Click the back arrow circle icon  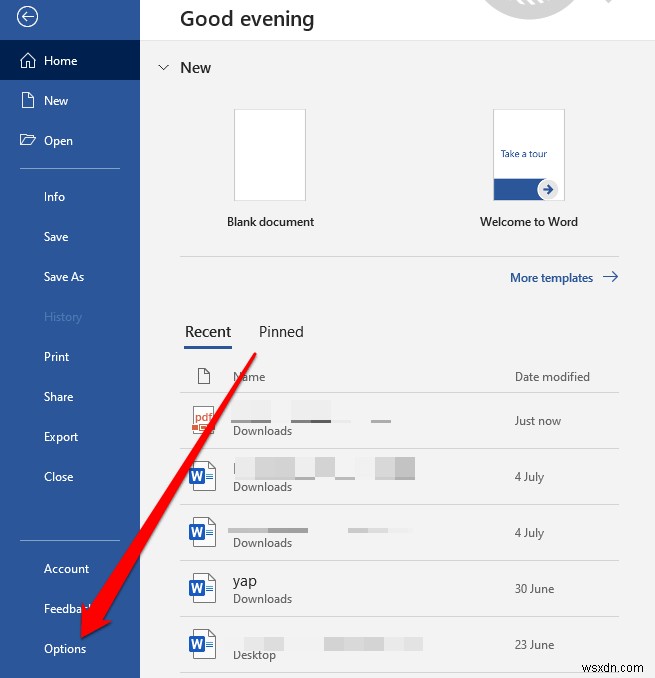pos(27,17)
